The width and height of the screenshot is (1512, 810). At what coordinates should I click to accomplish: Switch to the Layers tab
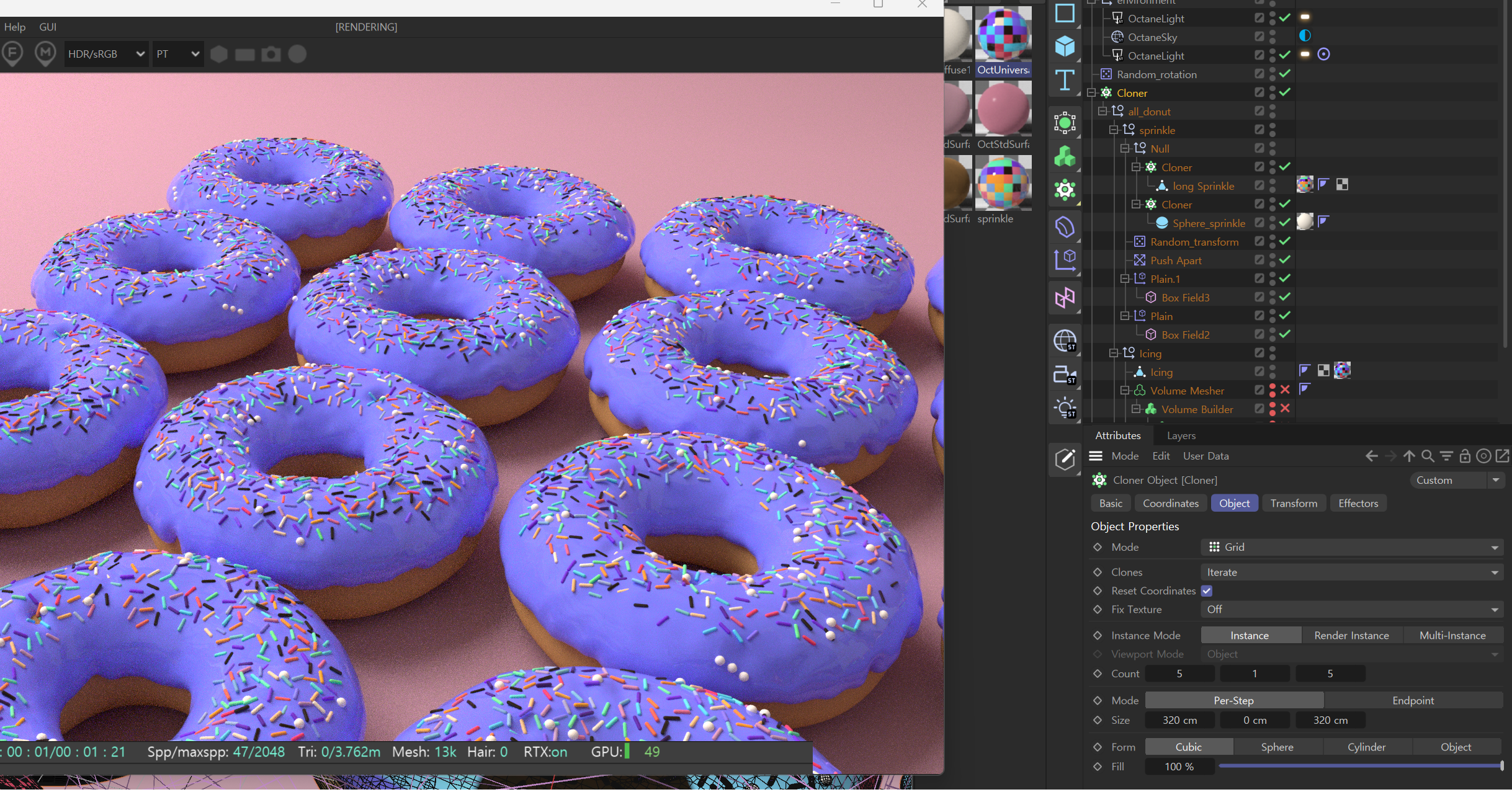click(x=1181, y=436)
